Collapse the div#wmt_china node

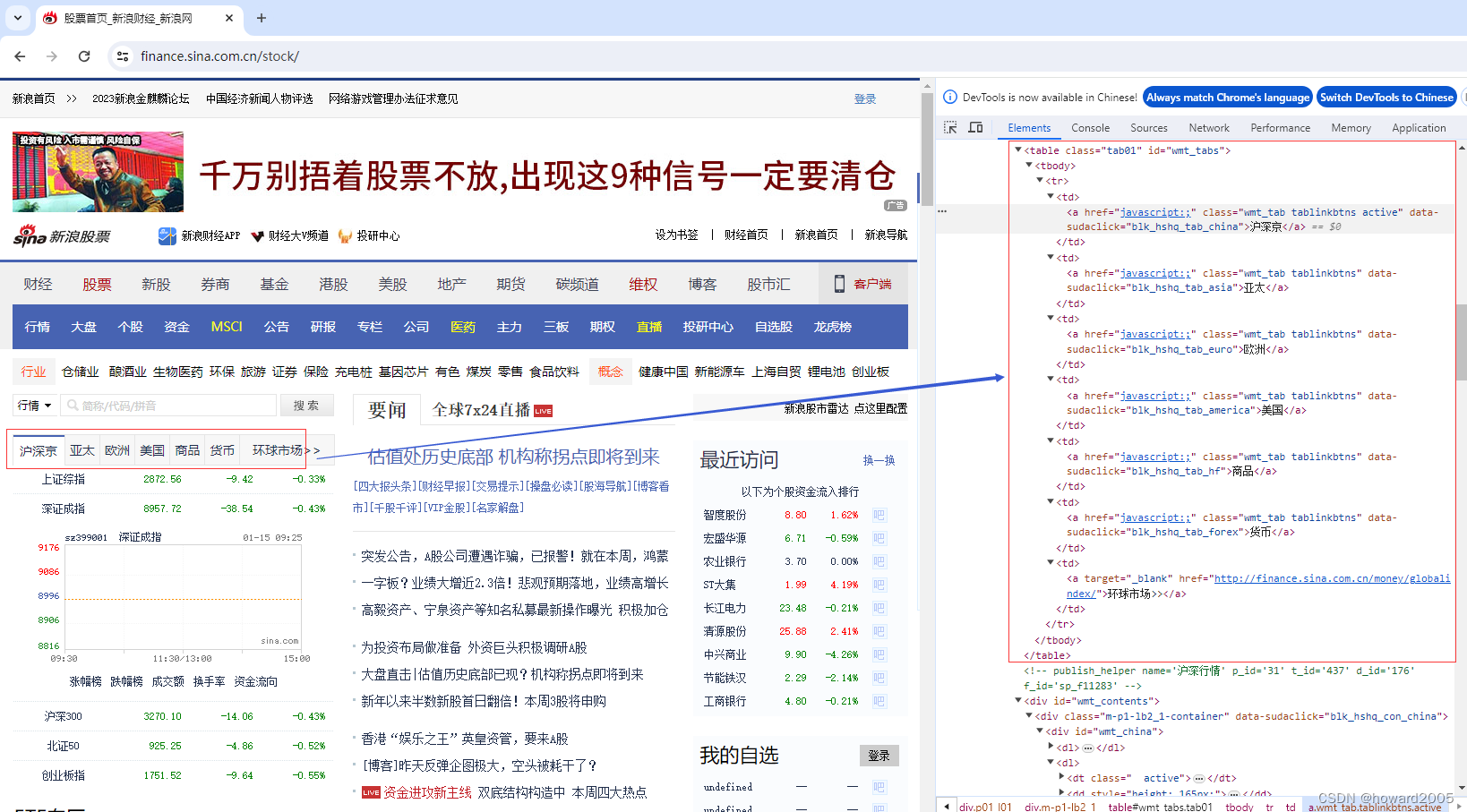[x=1040, y=731]
